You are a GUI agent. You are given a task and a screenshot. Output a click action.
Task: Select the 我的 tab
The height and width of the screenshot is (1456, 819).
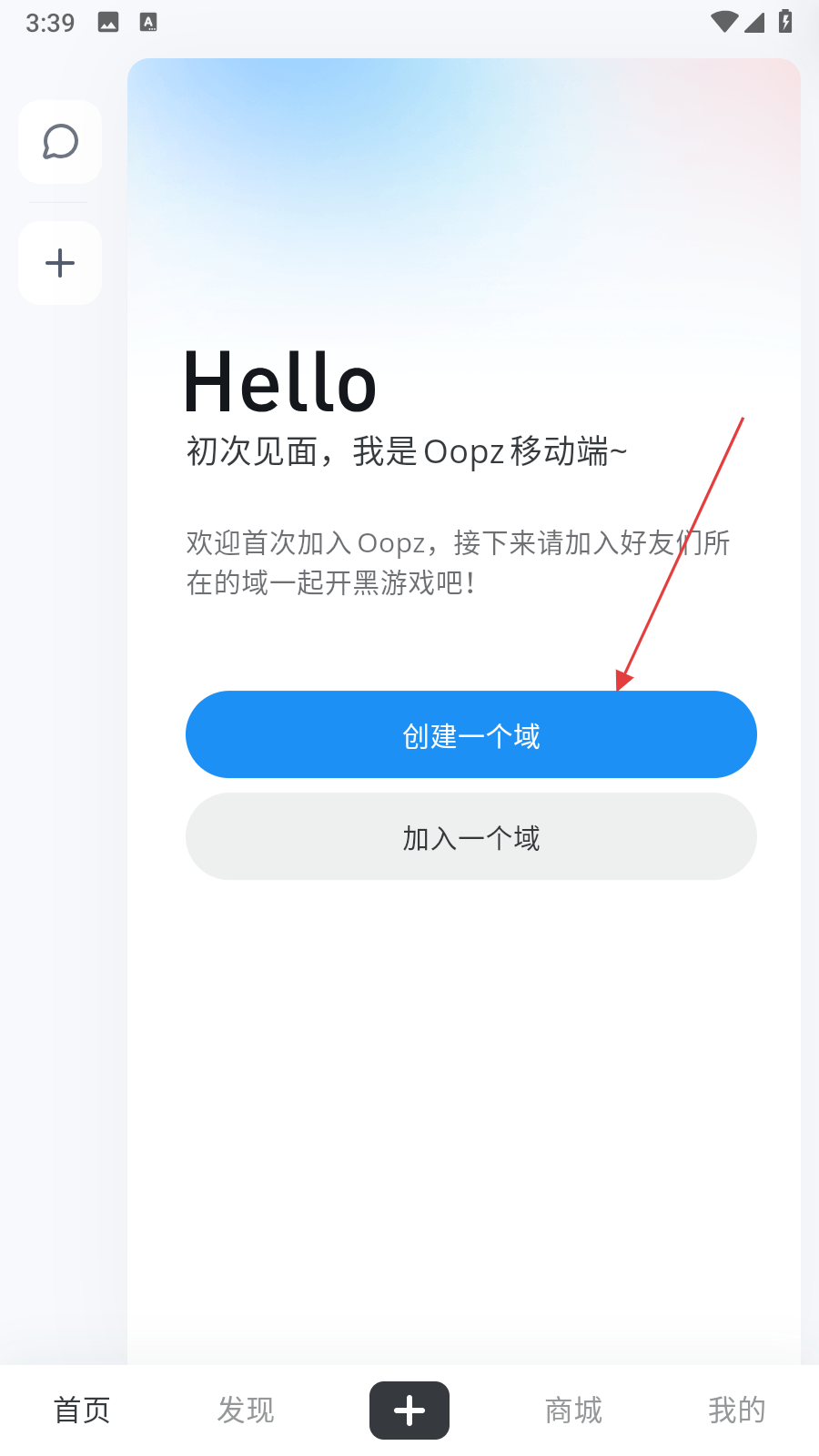pyautogui.click(x=737, y=1410)
